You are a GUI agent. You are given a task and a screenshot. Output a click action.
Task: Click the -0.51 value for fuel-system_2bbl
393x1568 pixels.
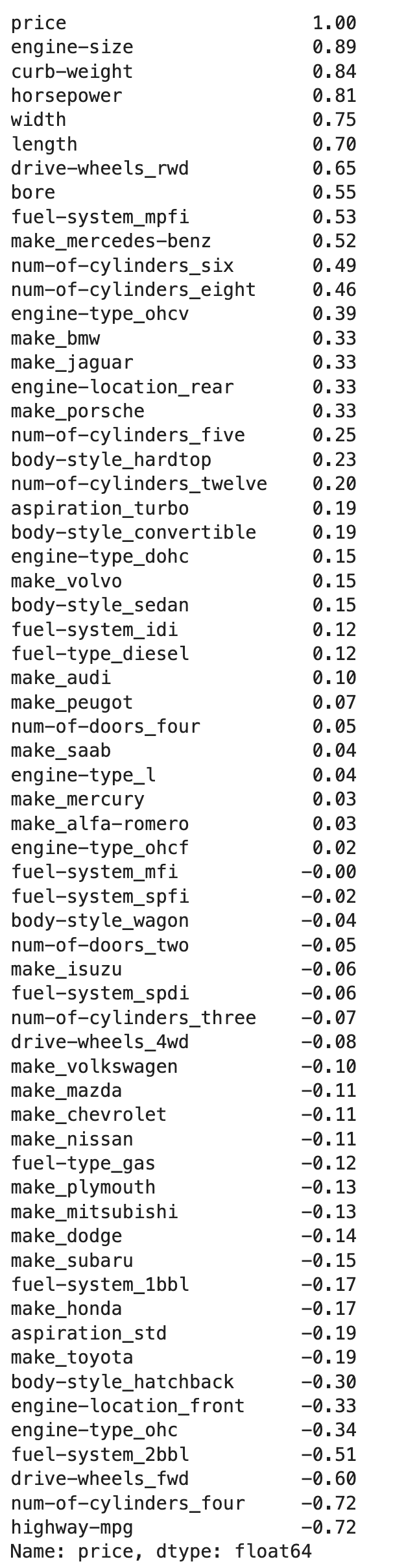(x=329, y=1431)
